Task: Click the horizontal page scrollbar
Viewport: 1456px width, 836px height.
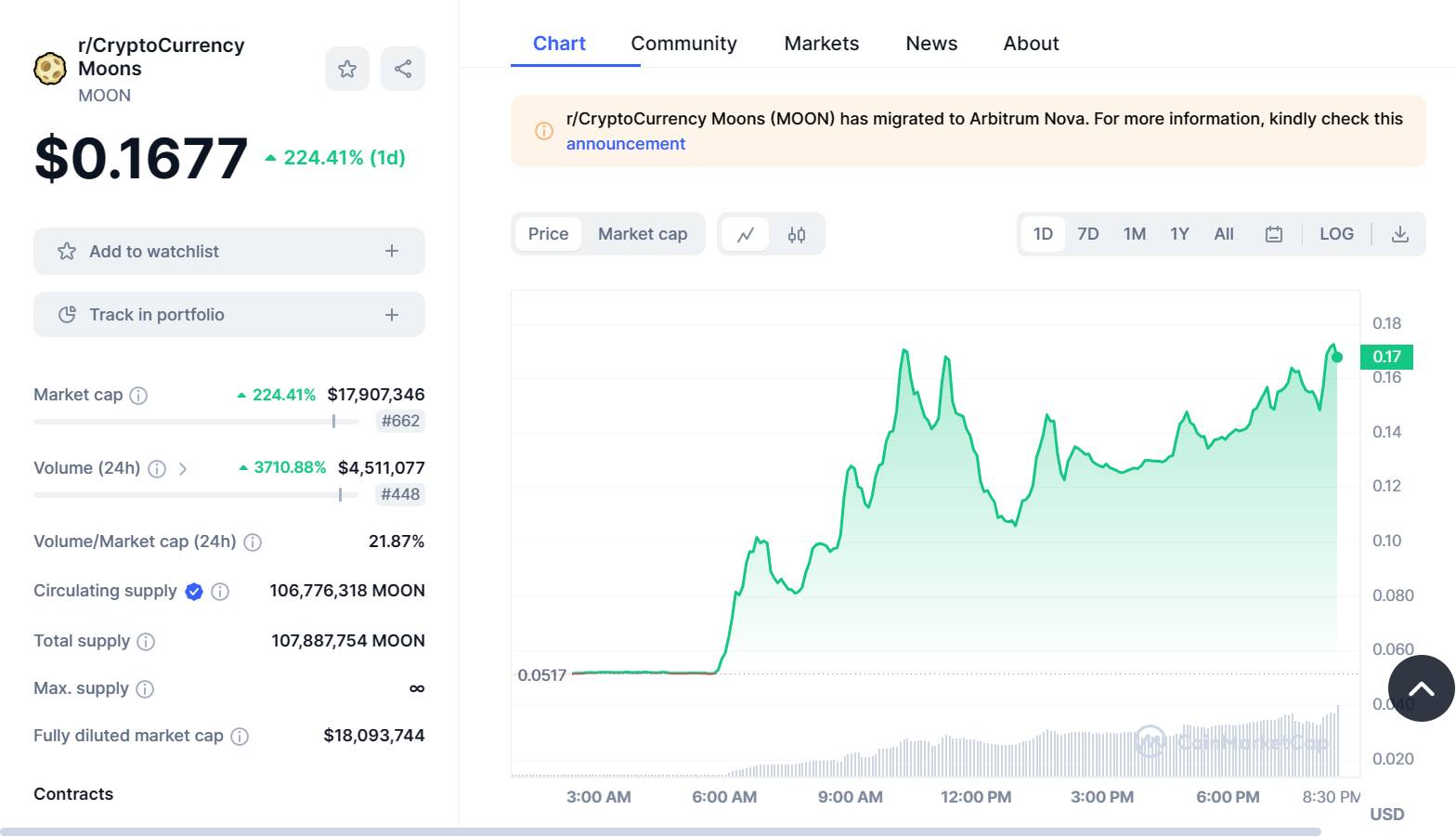Action: pos(660,831)
